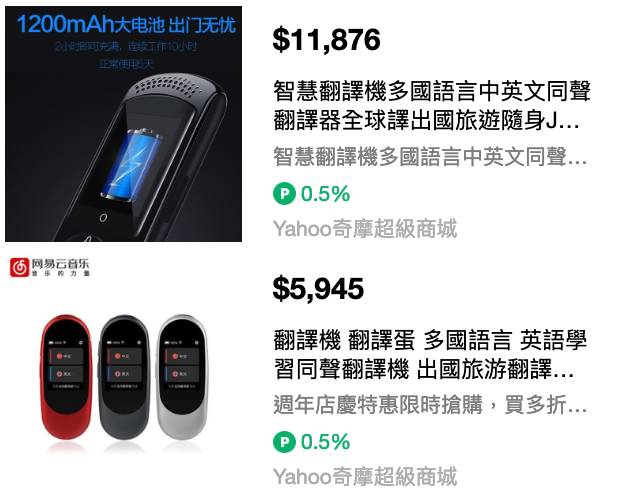Open the 翻譯機 翻譯蛋 product title
This screenshot has height=495, width=617.
[x=430, y=355]
